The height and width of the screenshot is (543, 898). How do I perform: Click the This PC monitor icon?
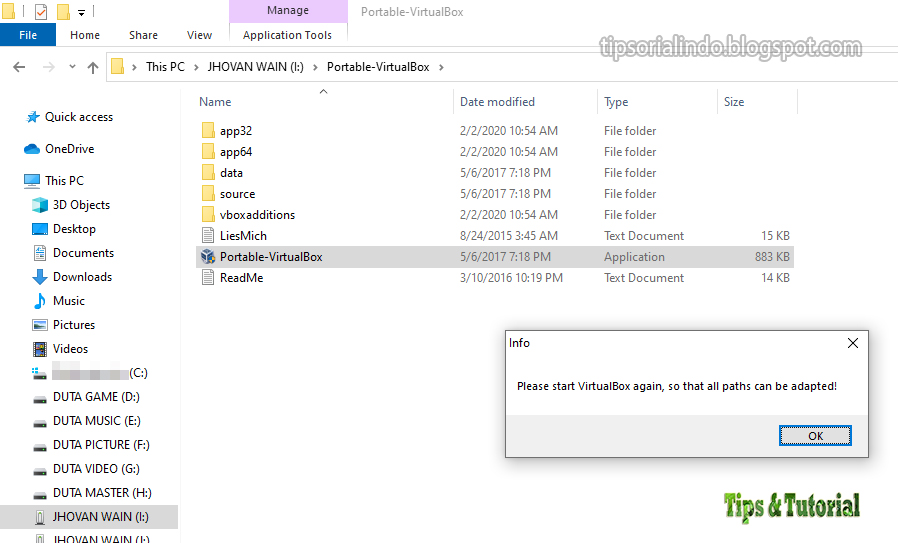pos(31,181)
